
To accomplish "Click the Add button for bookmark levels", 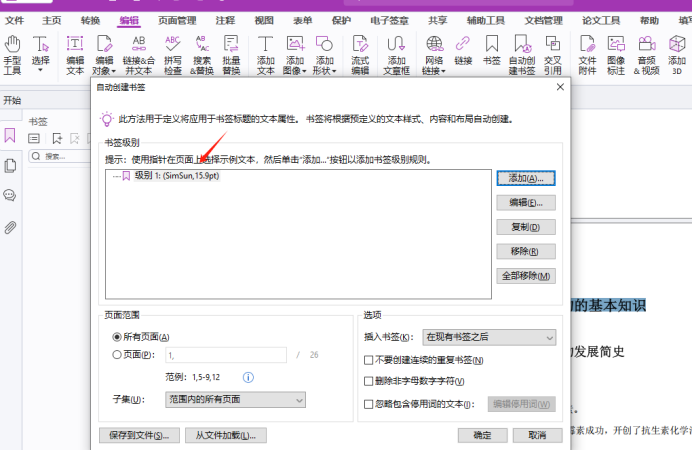I will [x=525, y=178].
